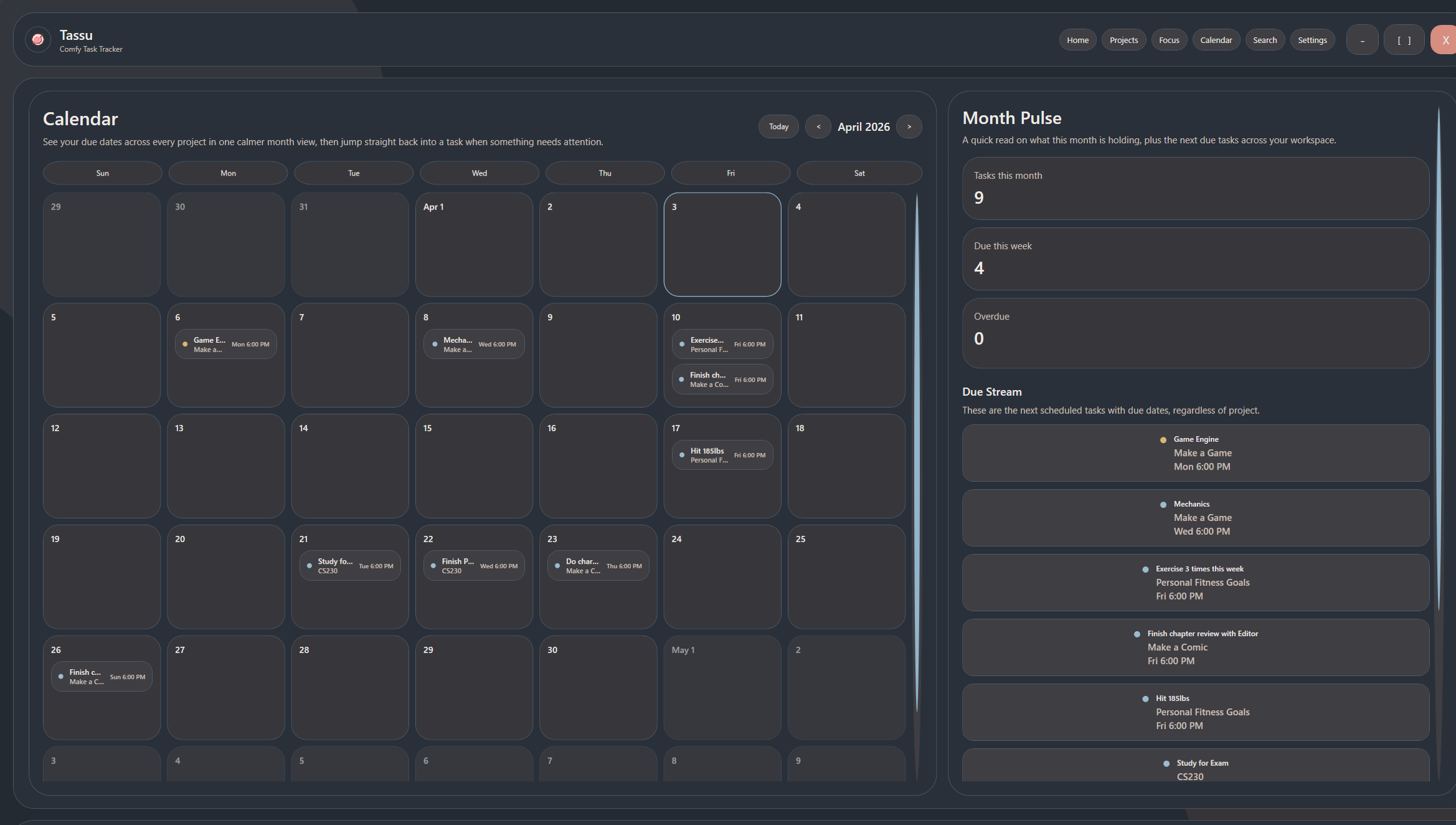
Task: Open the Projects page
Action: [x=1123, y=40]
